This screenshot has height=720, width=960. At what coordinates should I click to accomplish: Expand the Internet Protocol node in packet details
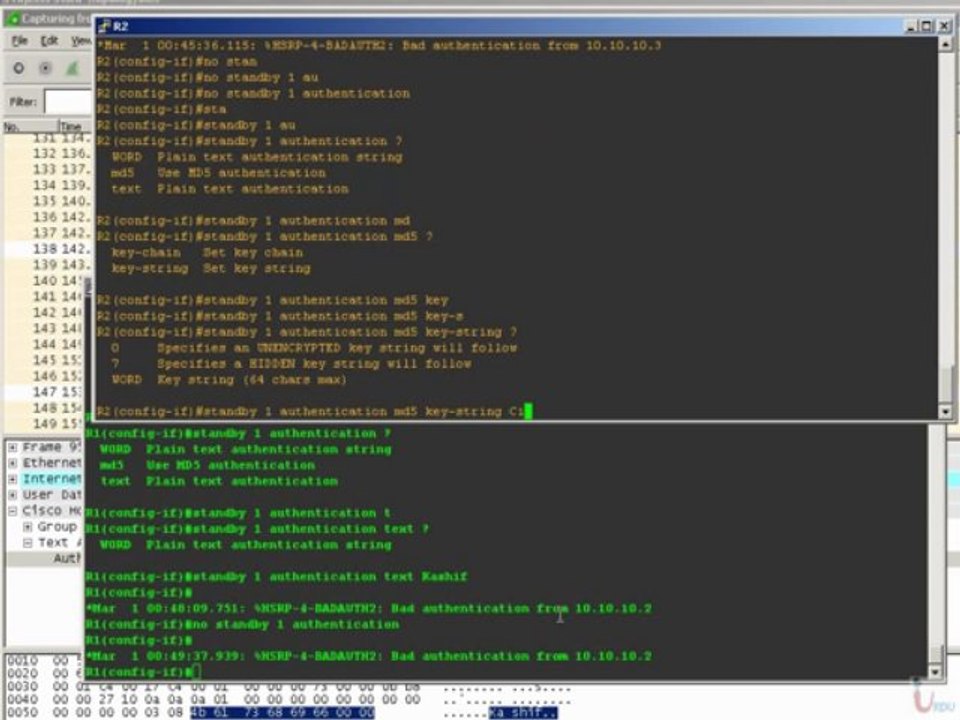[13, 479]
